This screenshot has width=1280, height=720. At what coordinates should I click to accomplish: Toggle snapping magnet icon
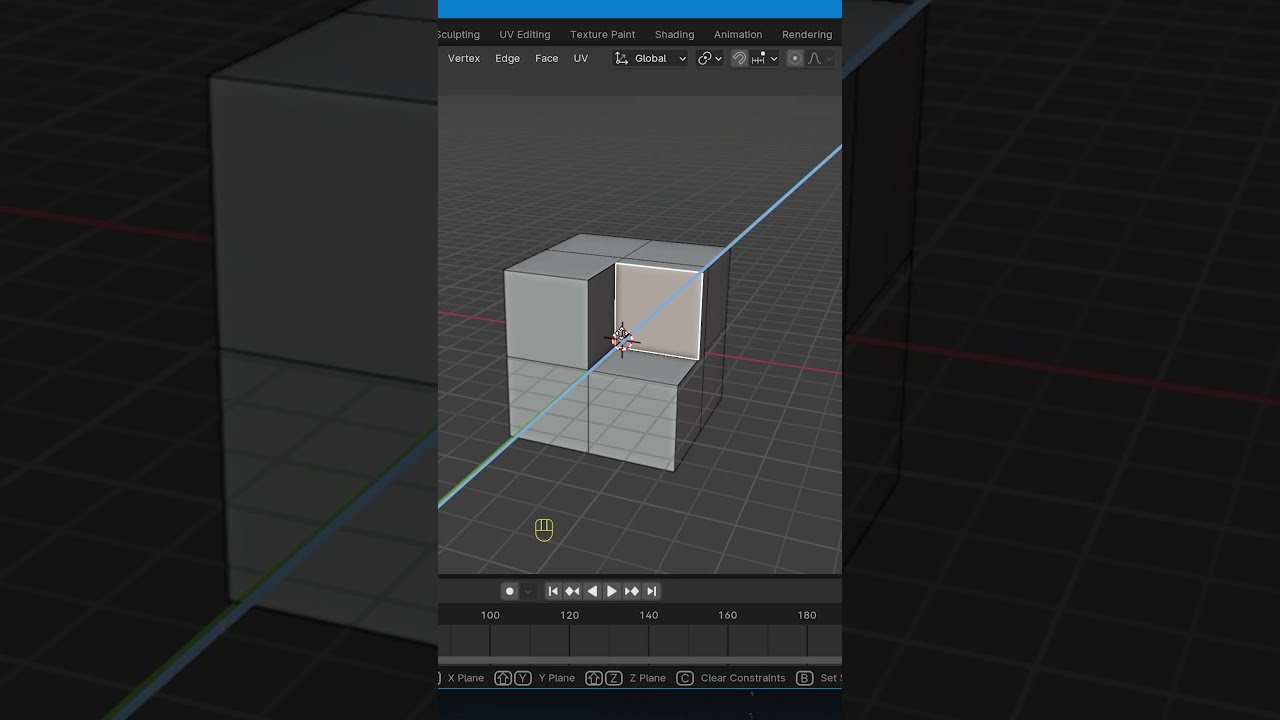coord(739,58)
